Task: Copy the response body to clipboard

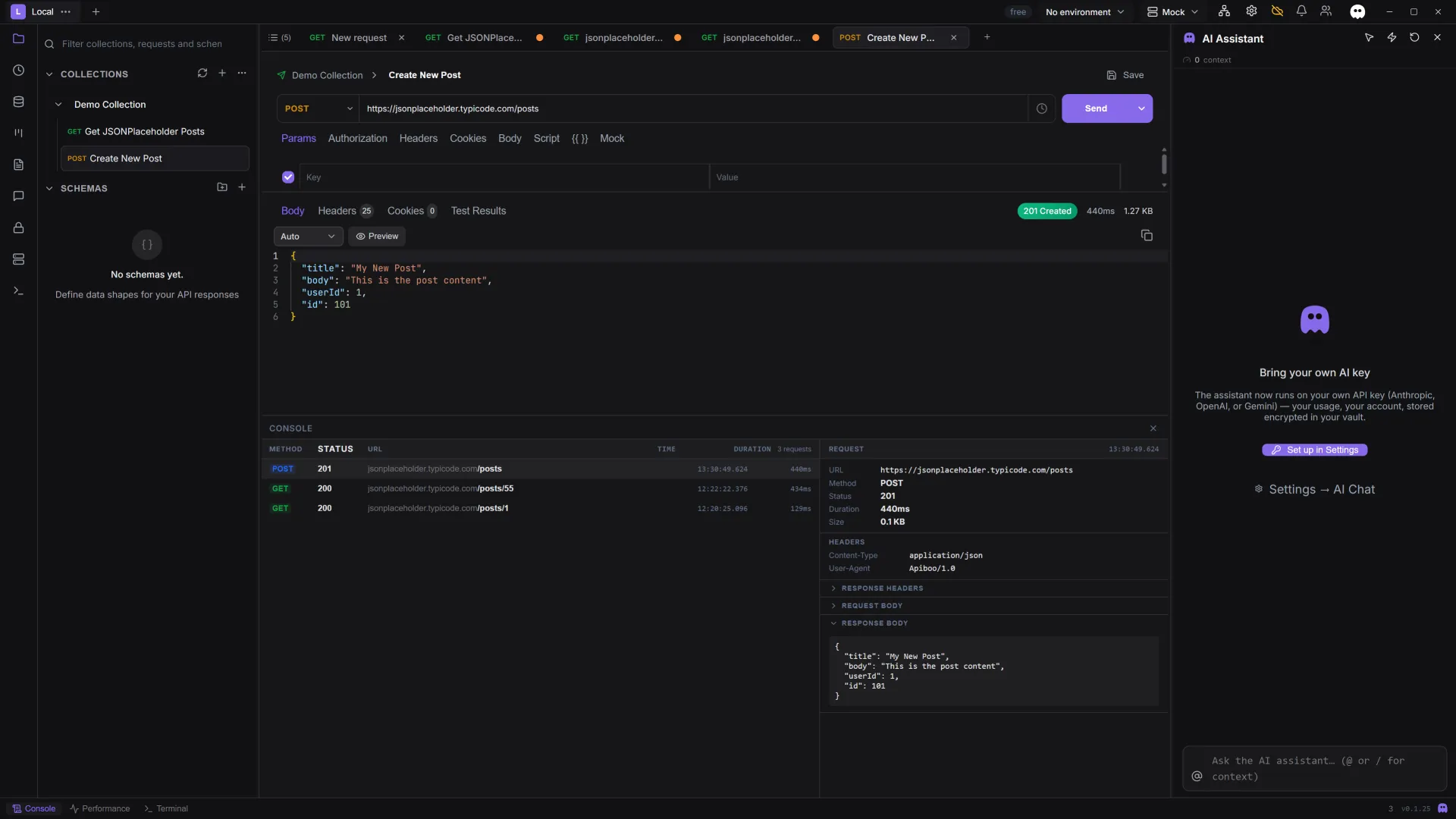Action: coord(1147,236)
